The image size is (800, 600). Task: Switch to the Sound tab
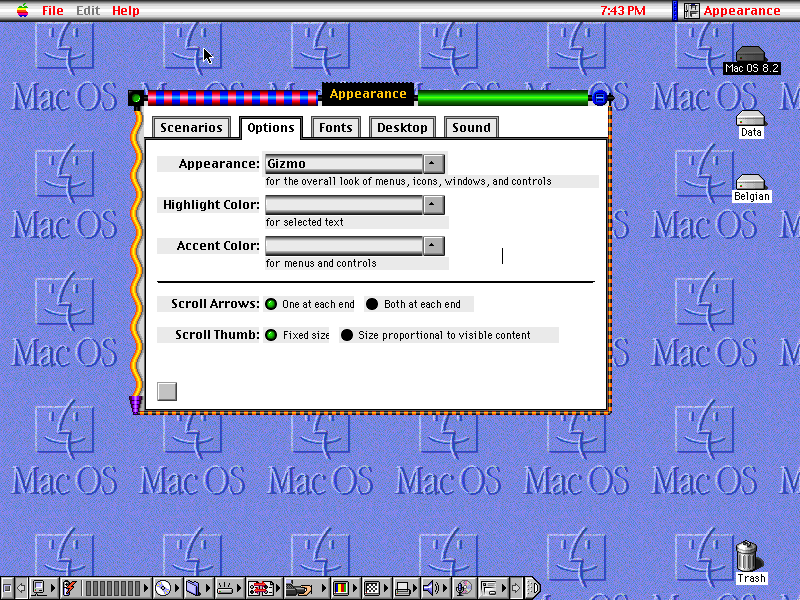[x=471, y=128]
